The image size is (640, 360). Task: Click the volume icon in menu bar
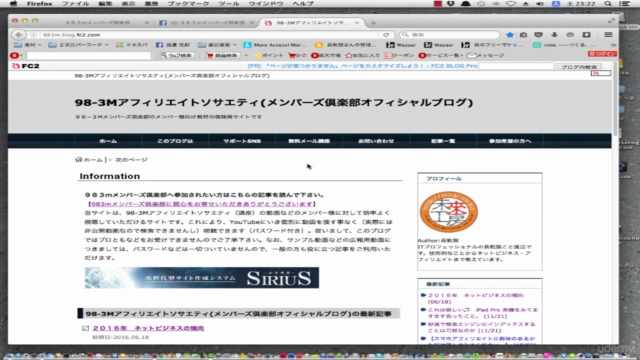click(x=540, y=4)
